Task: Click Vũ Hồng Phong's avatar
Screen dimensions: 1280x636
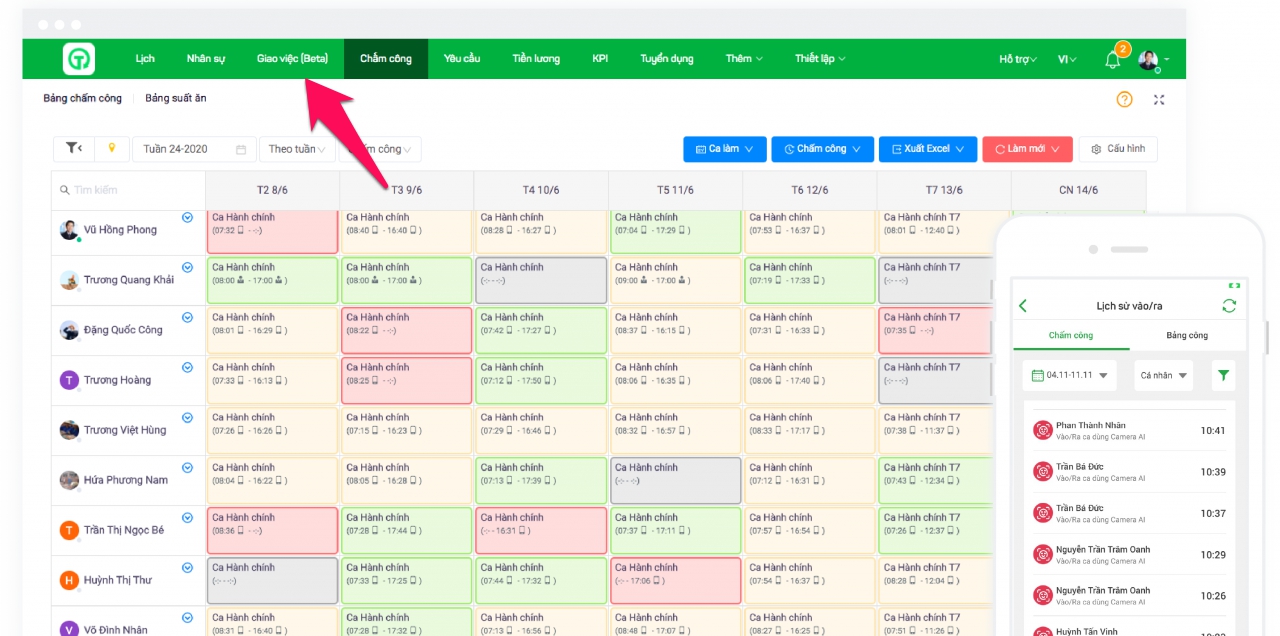Action: pos(69,230)
